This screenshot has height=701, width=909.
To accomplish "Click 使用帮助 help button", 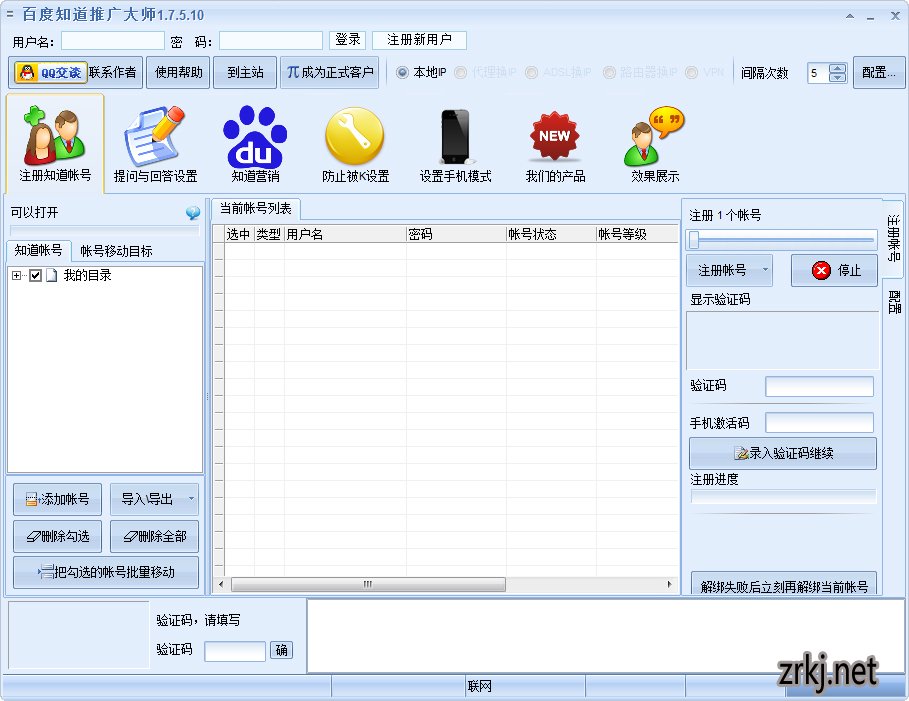I will pos(178,72).
